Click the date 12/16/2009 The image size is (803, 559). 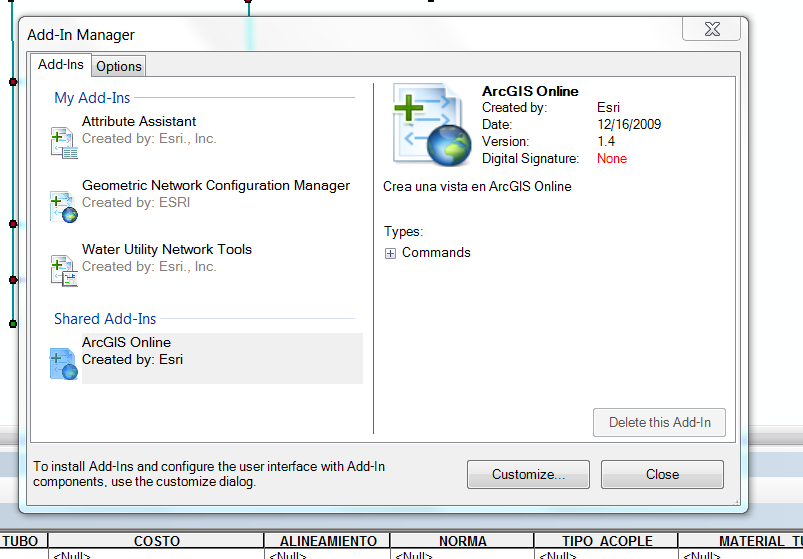(x=629, y=124)
